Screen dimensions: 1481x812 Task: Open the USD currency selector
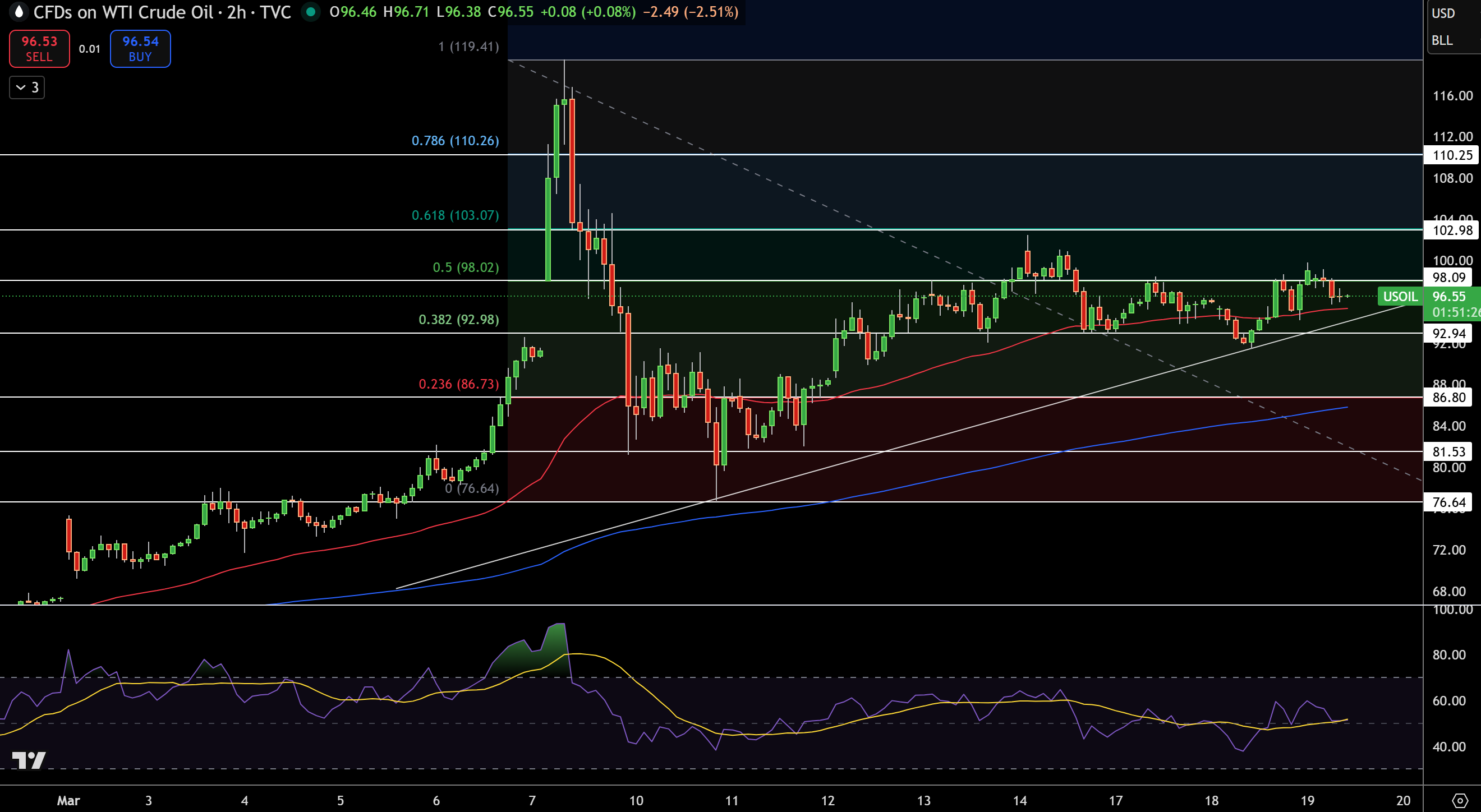click(x=1443, y=13)
